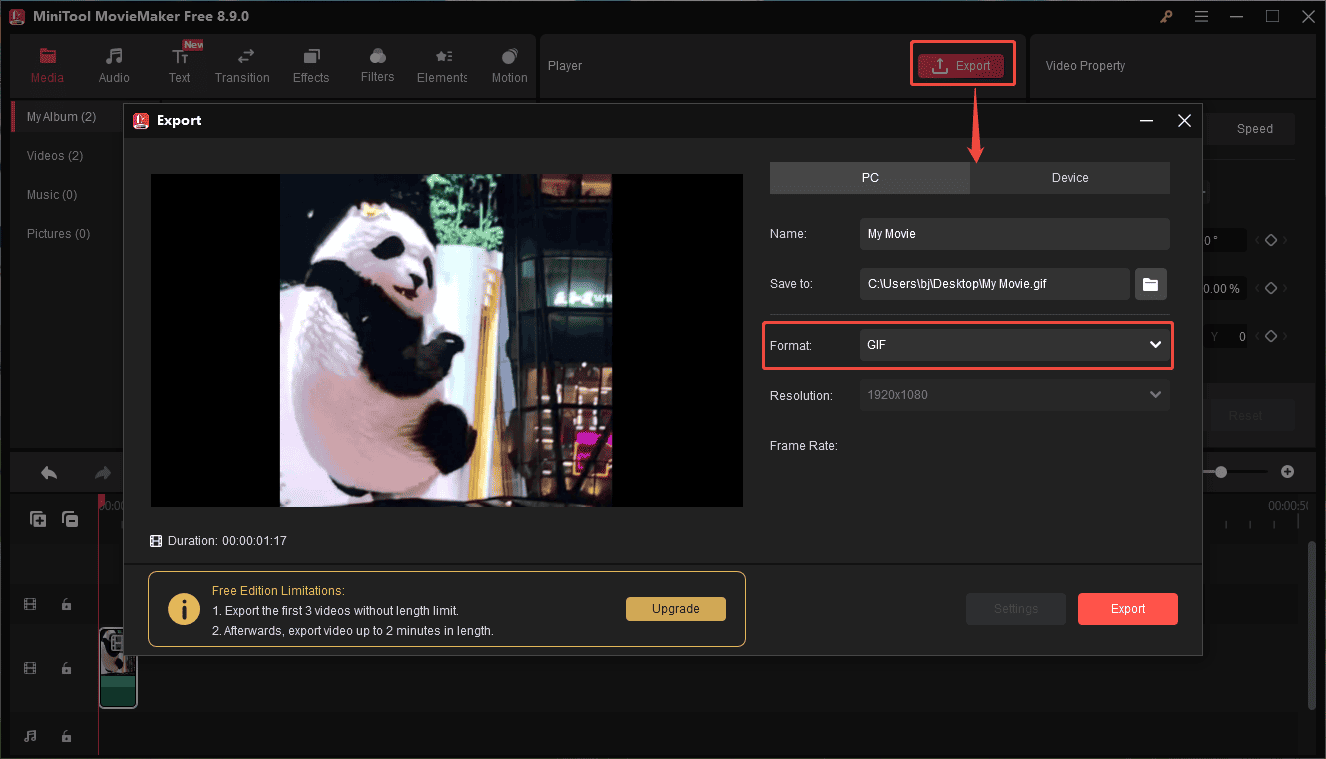Browse for a save folder in Export dialog
Viewport: 1326px width, 759px height.
(x=1151, y=284)
